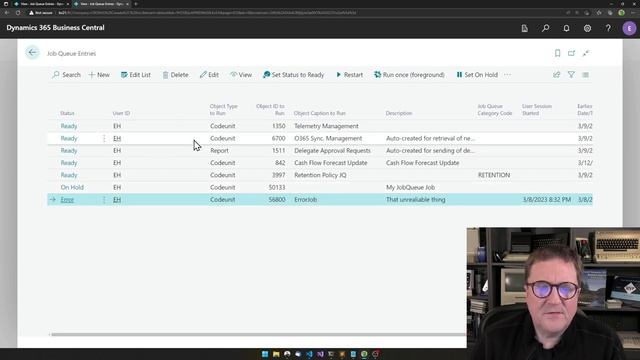Sort by the Description column header
Image resolution: width=640 pixels, height=360 pixels.
399,113
